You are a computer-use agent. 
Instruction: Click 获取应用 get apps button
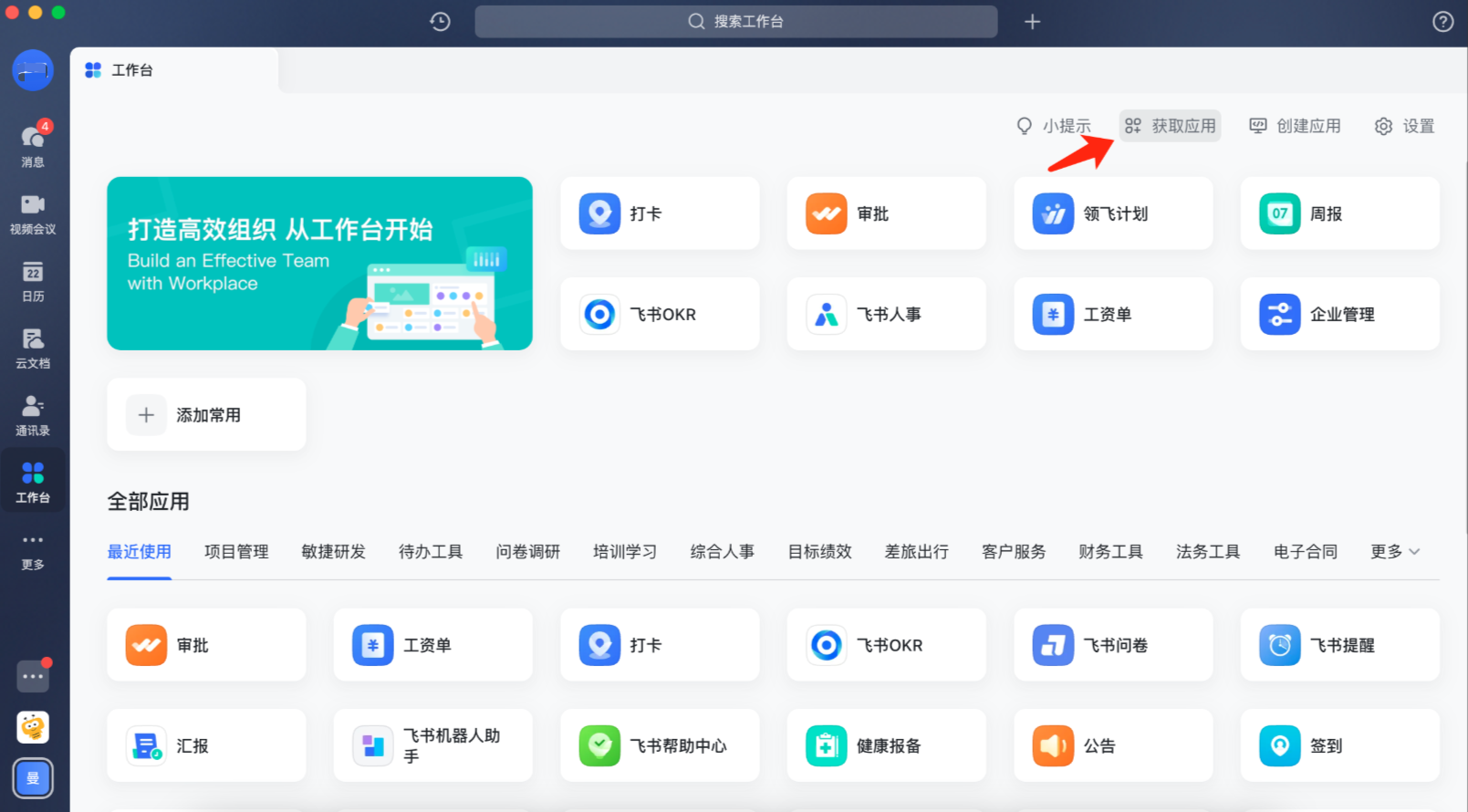click(1170, 126)
